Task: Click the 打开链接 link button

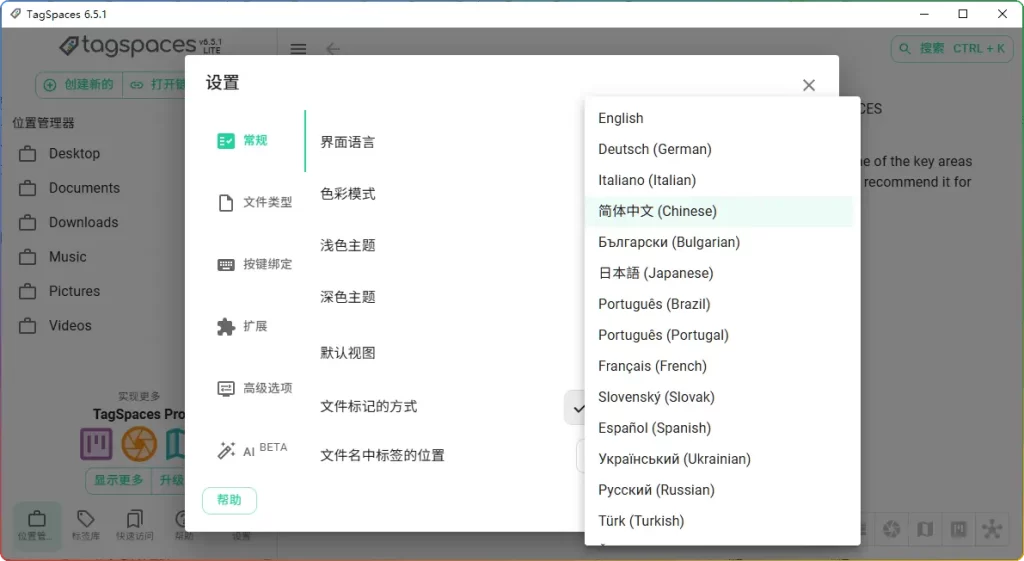Action: [x=155, y=85]
